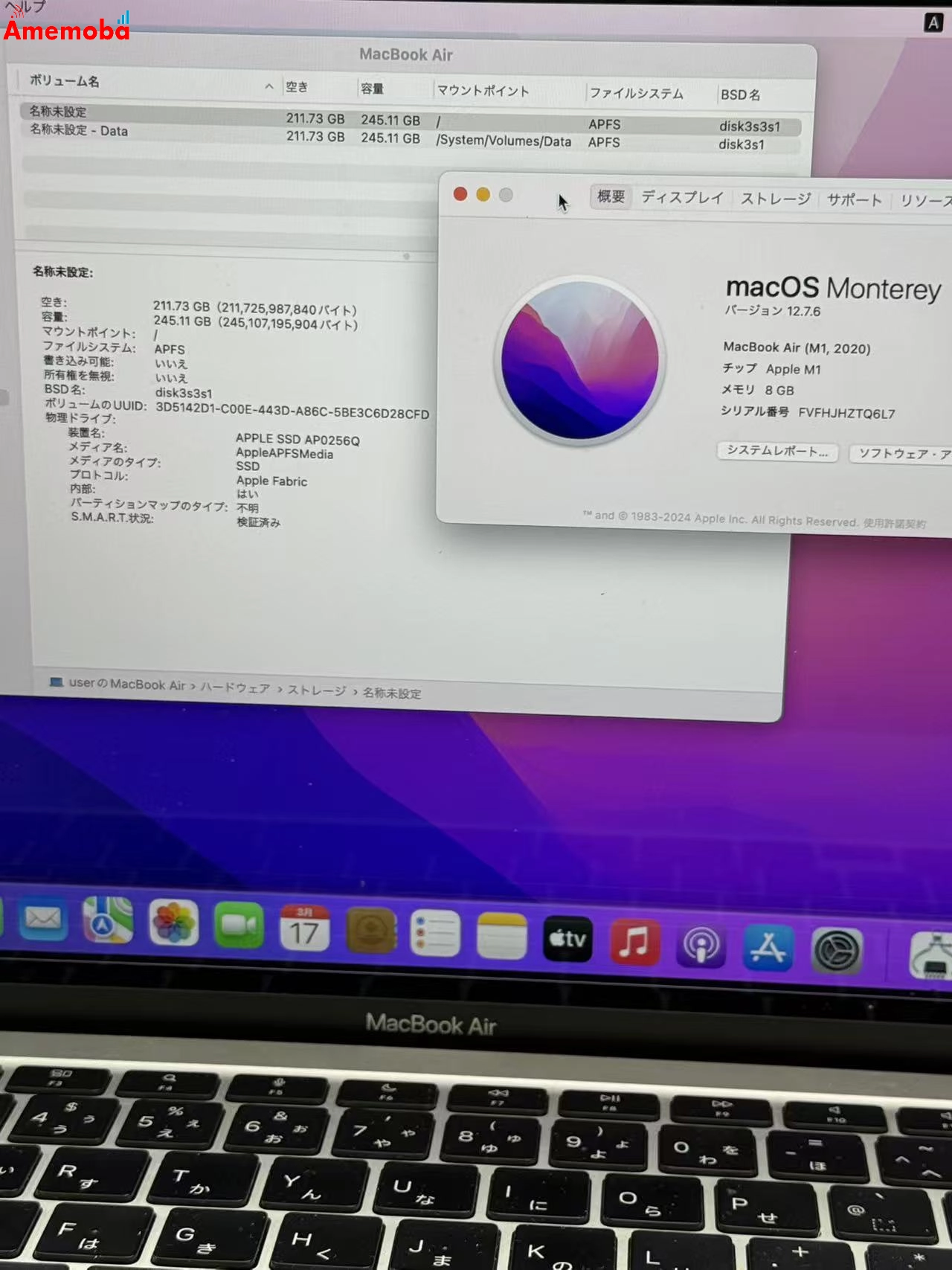Open the ヘルプ menu in menu bar
The width and height of the screenshot is (952, 1270).
[x=25, y=7]
